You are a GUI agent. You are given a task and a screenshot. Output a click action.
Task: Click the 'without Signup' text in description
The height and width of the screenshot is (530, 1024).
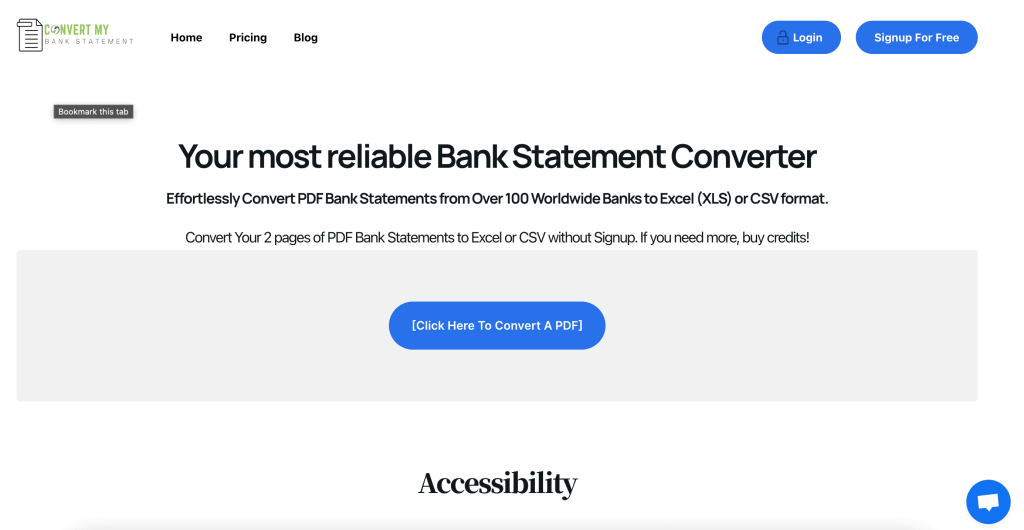[592, 238]
